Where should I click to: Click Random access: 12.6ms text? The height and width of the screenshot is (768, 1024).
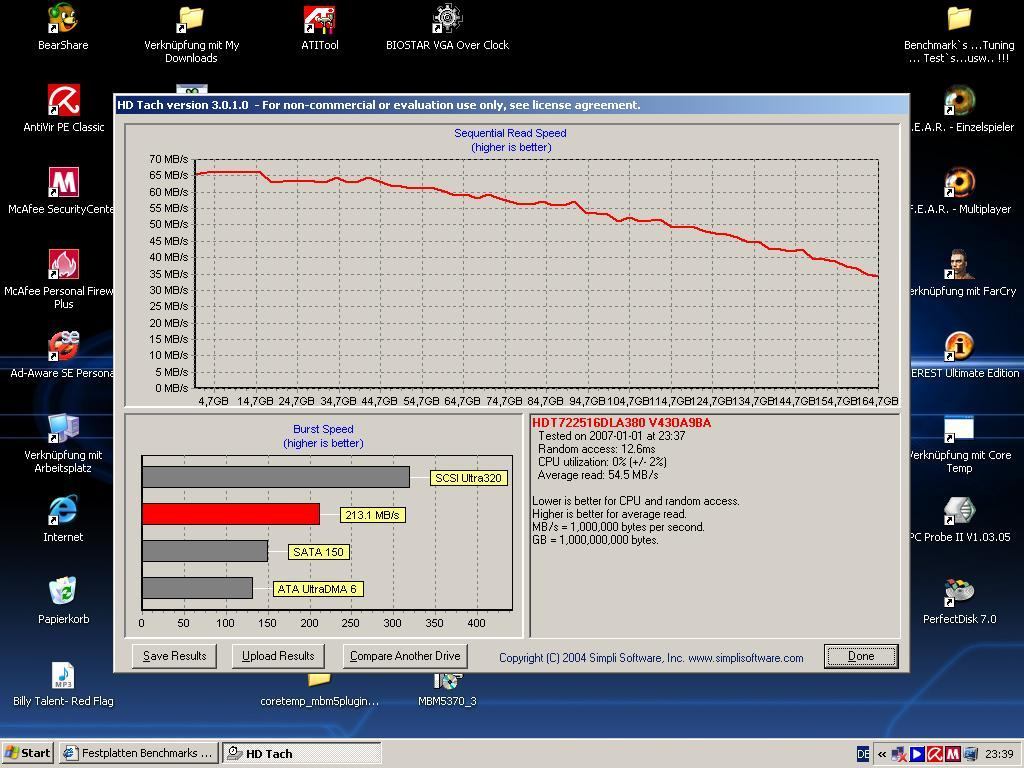click(596, 449)
